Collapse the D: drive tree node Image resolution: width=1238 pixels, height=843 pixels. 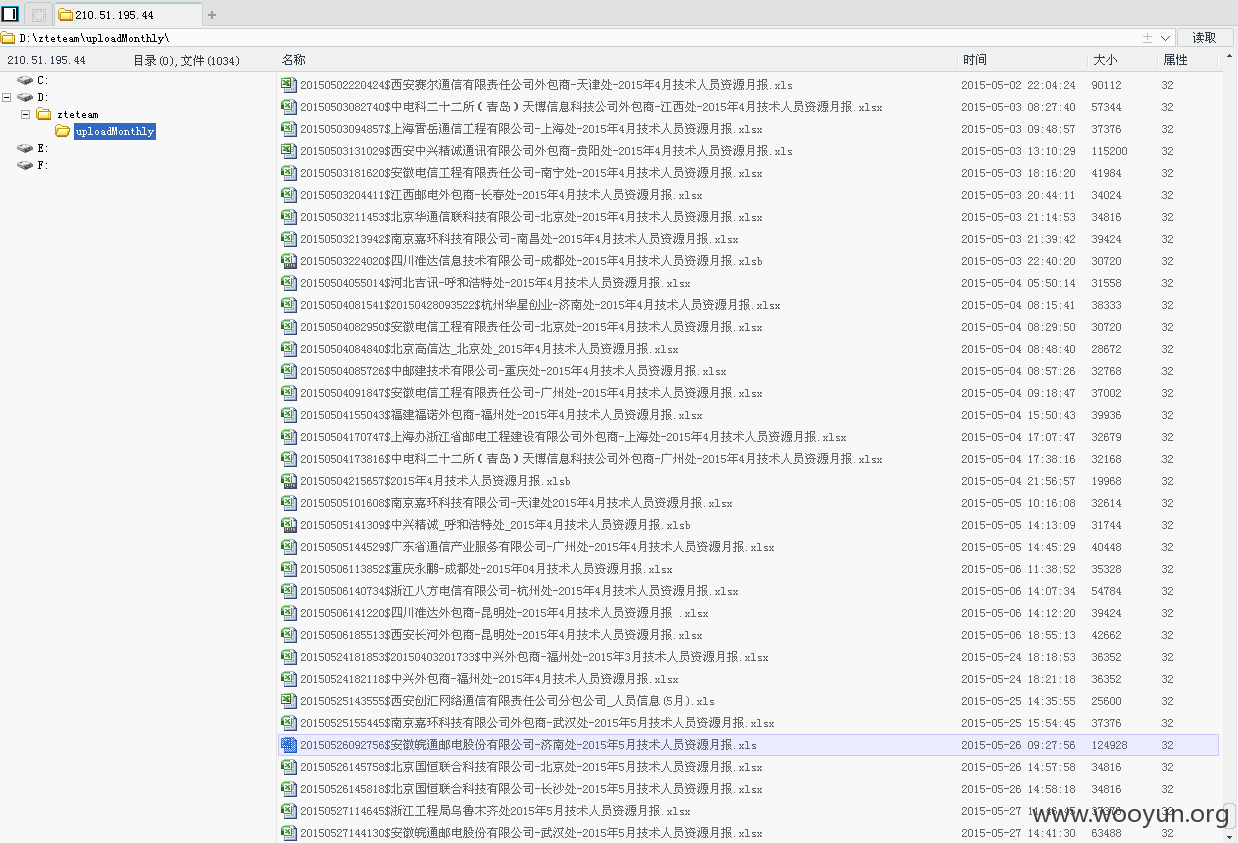pos(7,97)
